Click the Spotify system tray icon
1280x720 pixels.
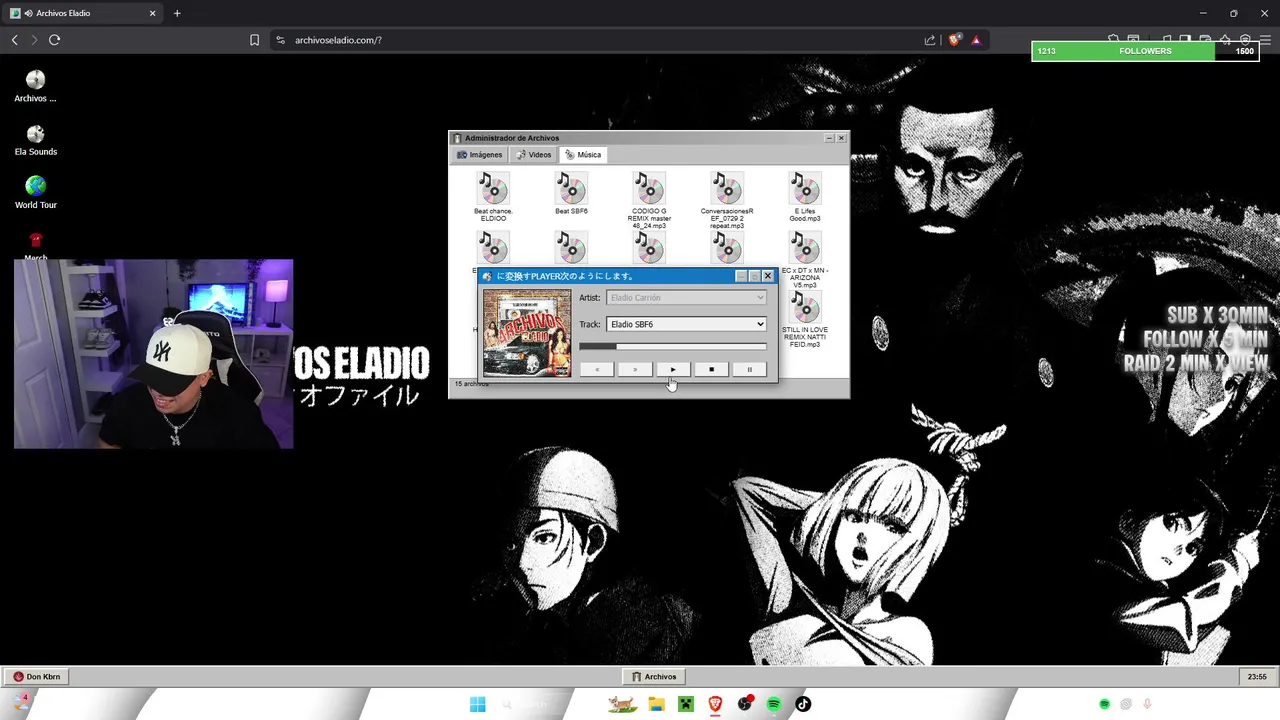pos(1104,704)
